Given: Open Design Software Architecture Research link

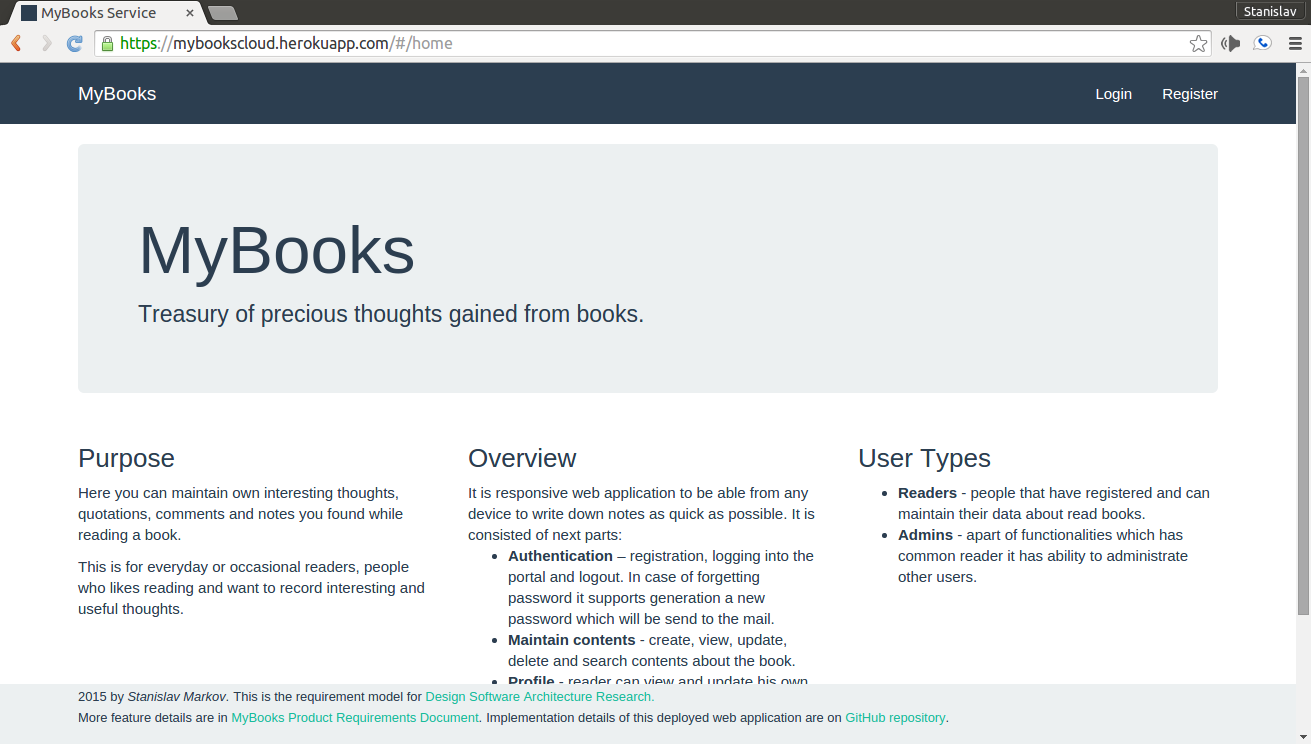Looking at the screenshot, I should click(540, 697).
